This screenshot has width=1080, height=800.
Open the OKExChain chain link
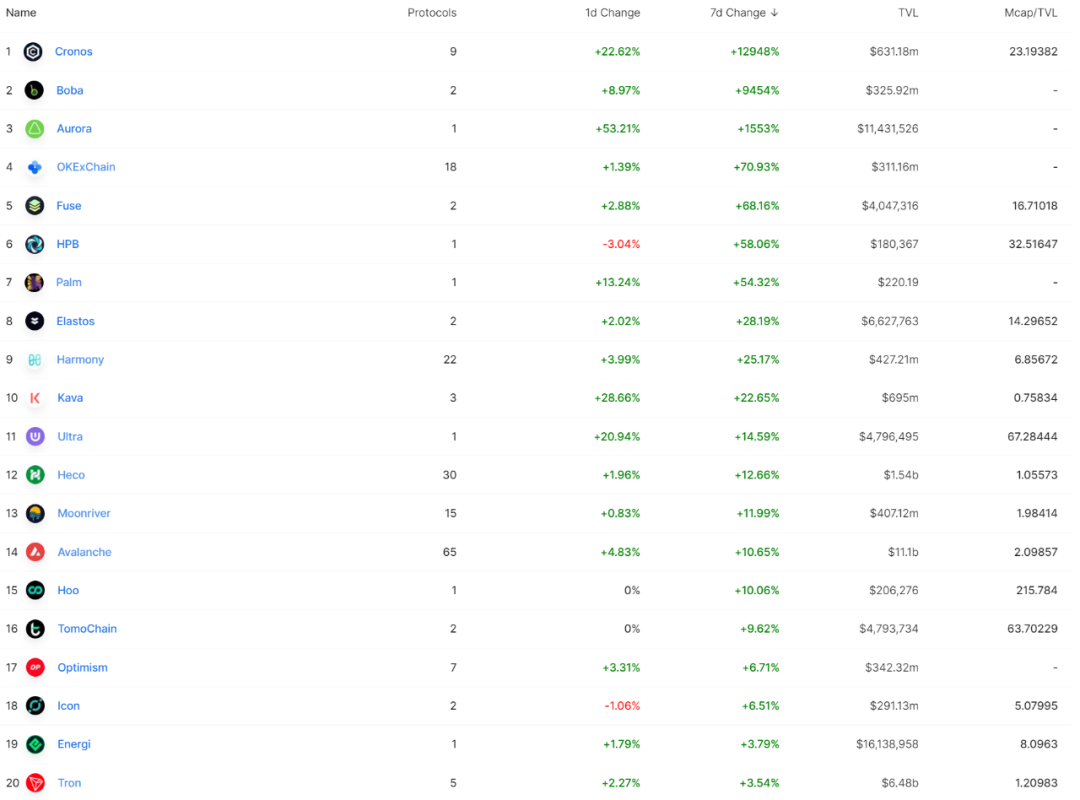tap(86, 167)
